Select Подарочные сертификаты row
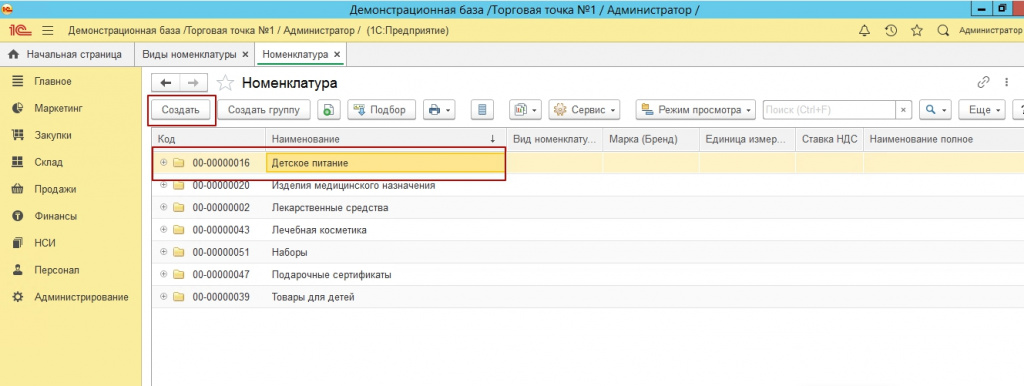The width and height of the screenshot is (1024, 386). point(588,274)
